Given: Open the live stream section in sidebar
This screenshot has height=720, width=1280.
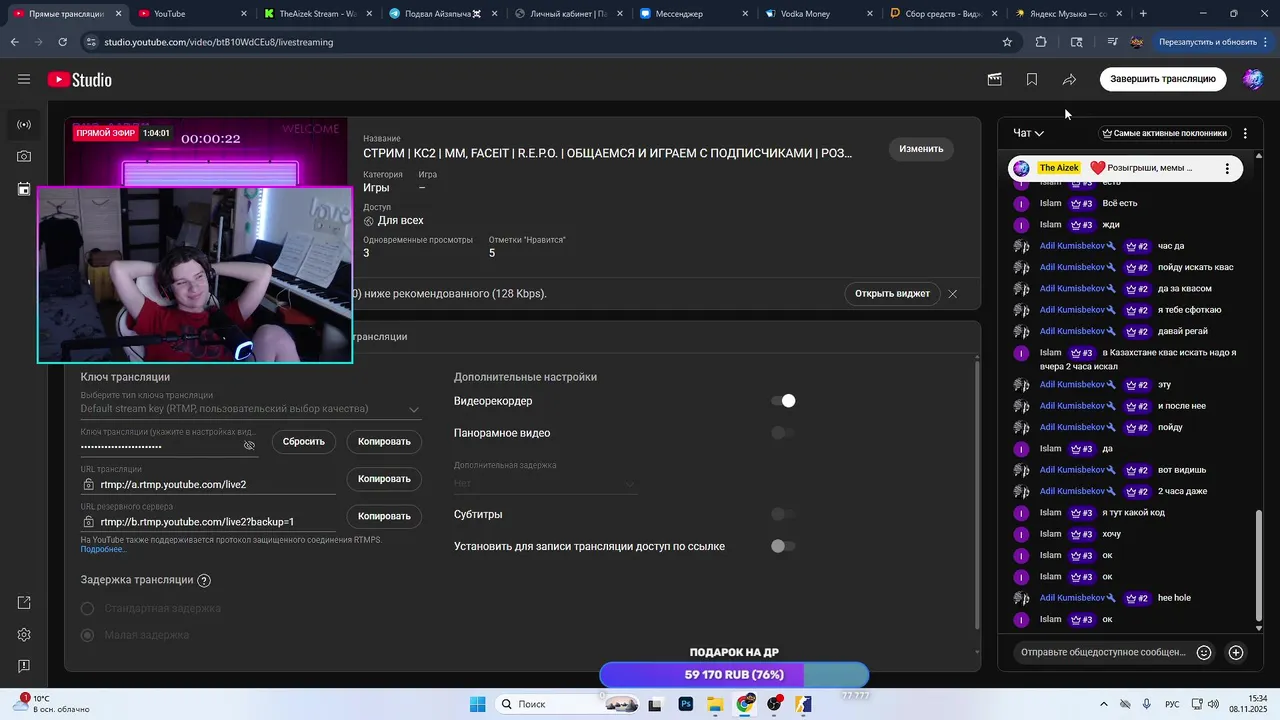Looking at the screenshot, I should pos(24,125).
